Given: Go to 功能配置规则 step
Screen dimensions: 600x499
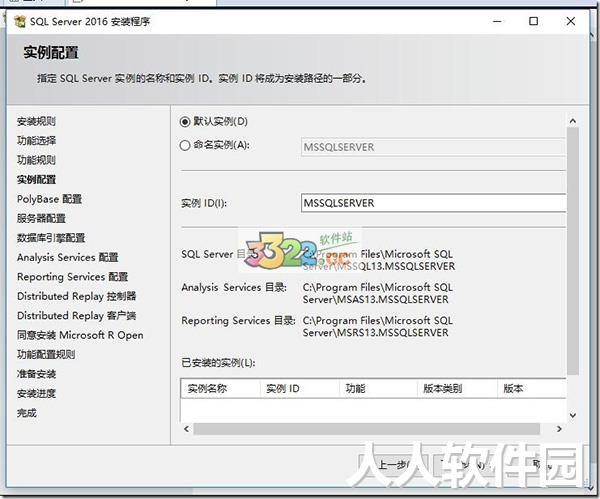Looking at the screenshot, I should pyautogui.click(x=46, y=354).
